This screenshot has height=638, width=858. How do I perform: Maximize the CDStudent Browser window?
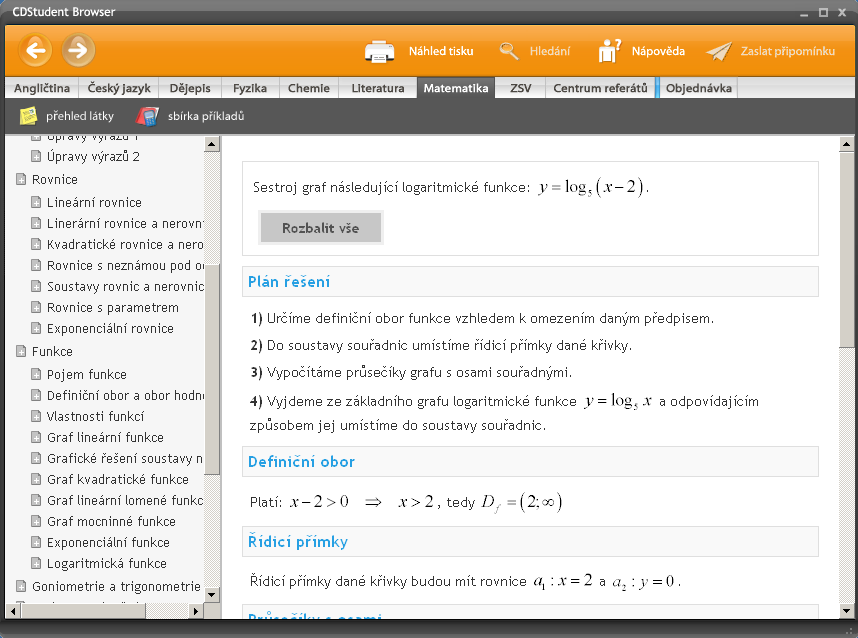823,12
